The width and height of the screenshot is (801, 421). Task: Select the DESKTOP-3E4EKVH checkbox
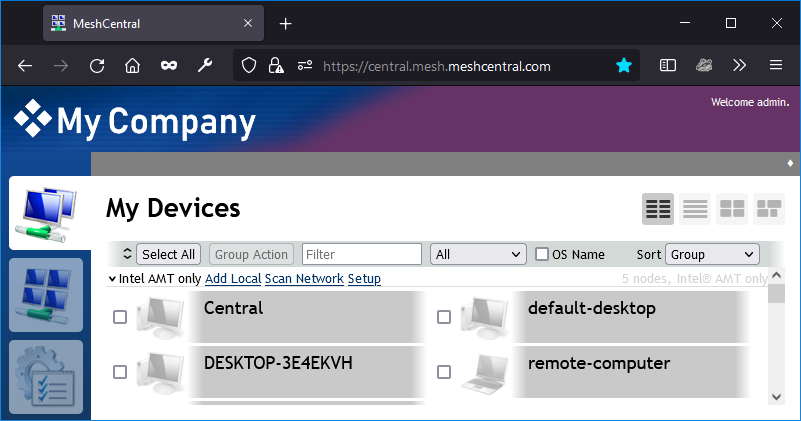tap(120, 371)
